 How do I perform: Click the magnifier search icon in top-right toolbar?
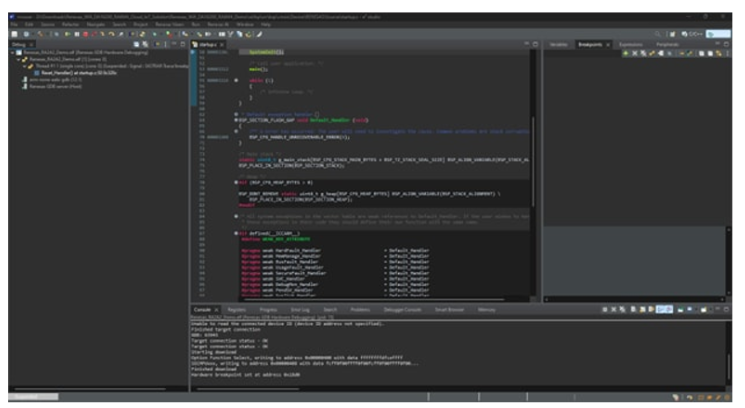[658, 34]
